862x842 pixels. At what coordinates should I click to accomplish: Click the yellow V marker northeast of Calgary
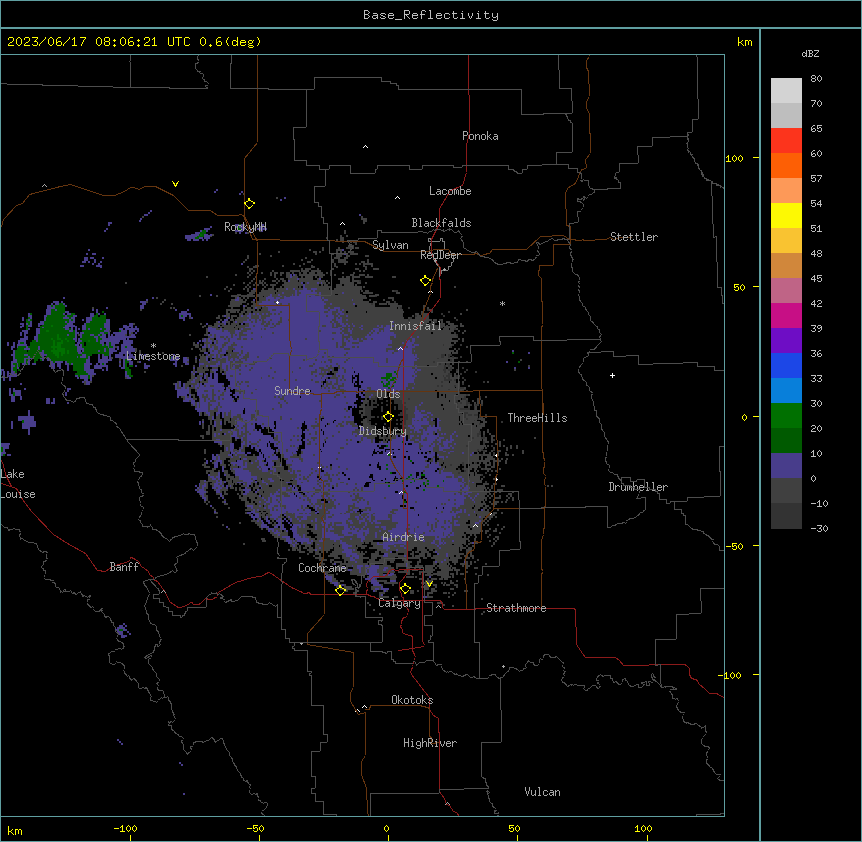(429, 584)
